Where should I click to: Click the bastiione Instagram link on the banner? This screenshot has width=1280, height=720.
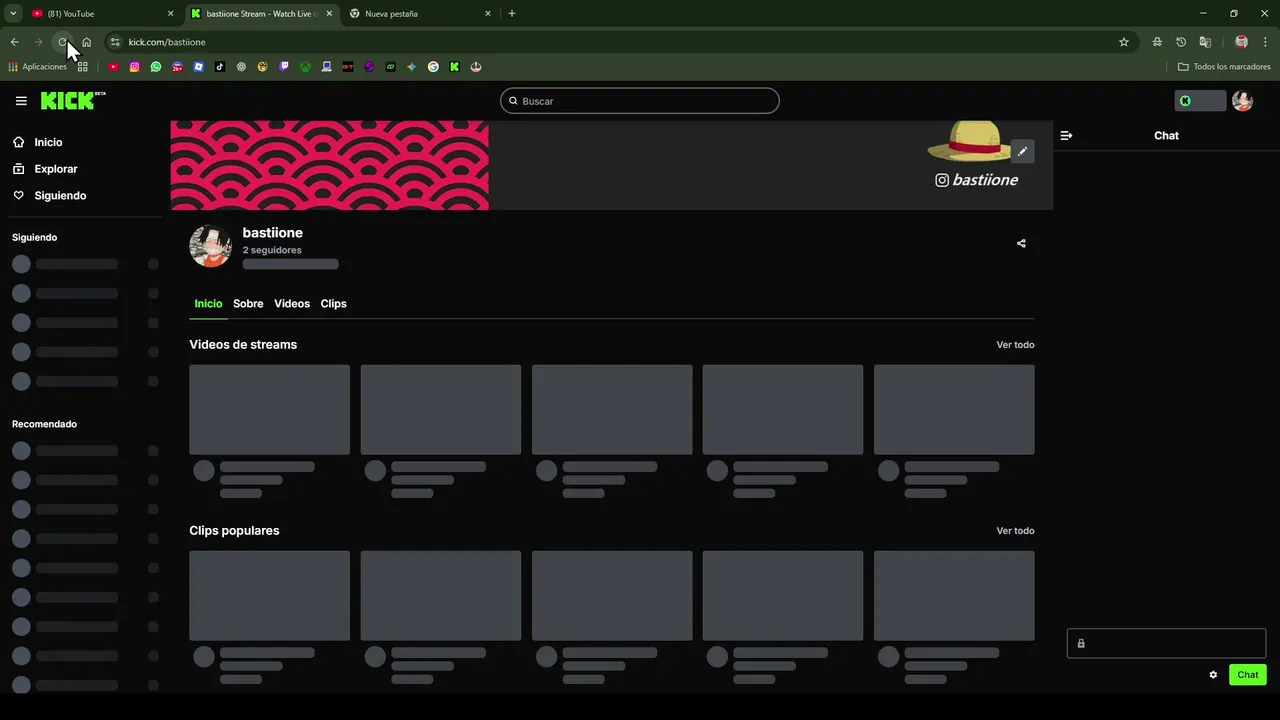976,180
